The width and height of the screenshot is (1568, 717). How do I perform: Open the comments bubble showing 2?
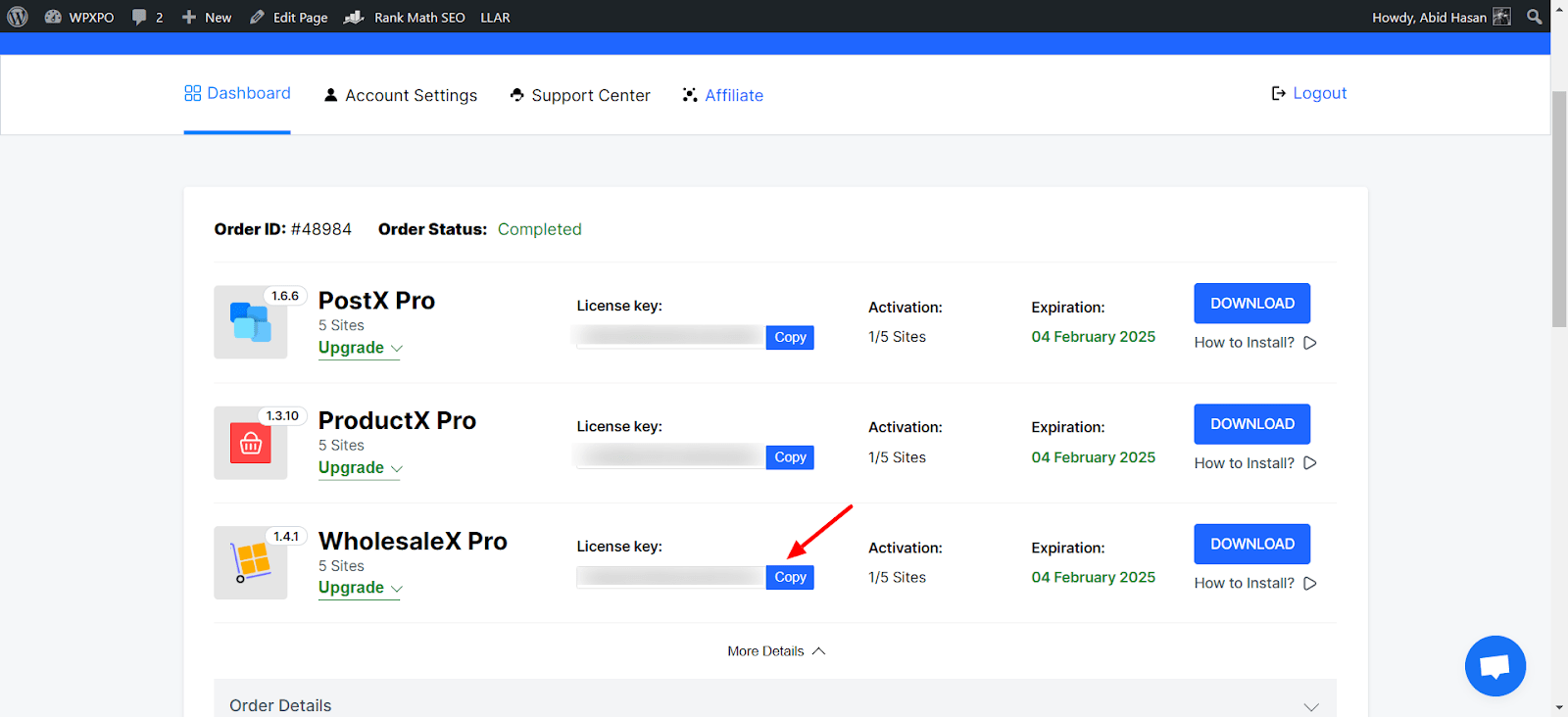coord(147,17)
